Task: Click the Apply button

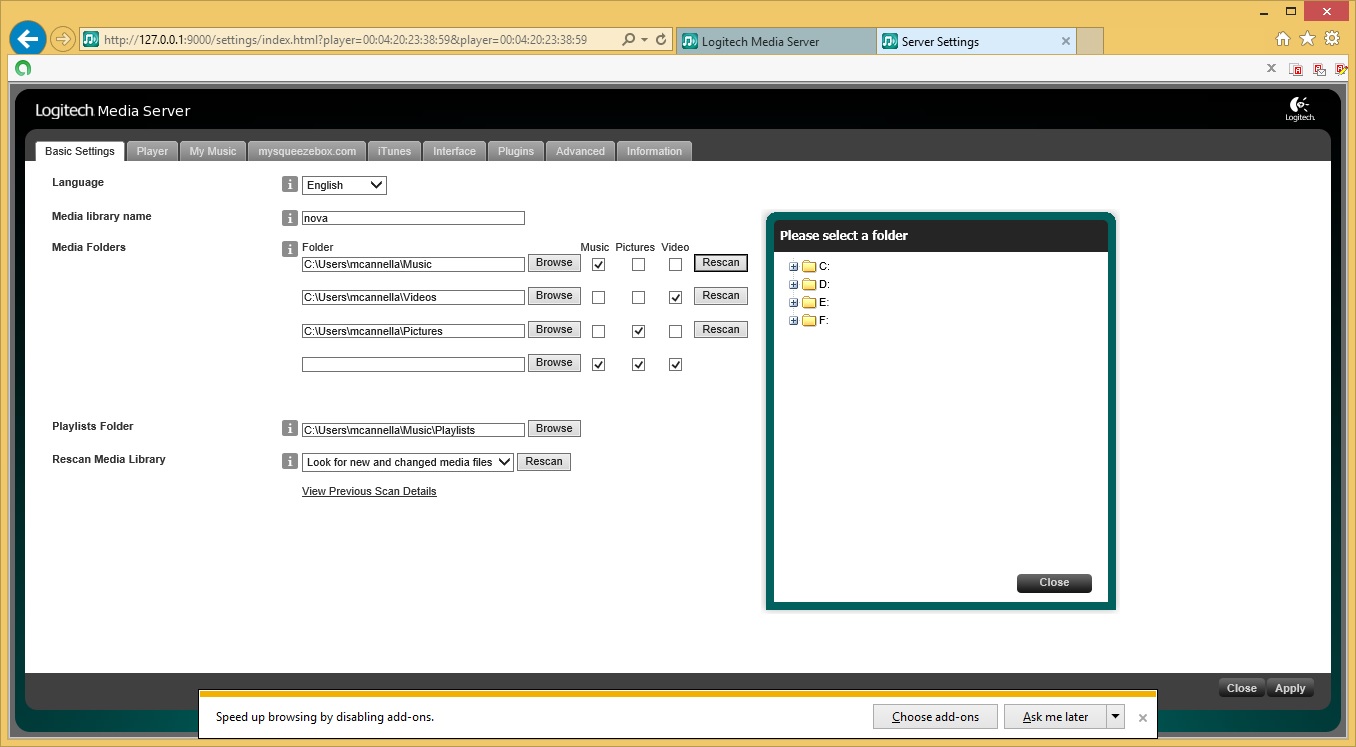Action: pos(1289,688)
